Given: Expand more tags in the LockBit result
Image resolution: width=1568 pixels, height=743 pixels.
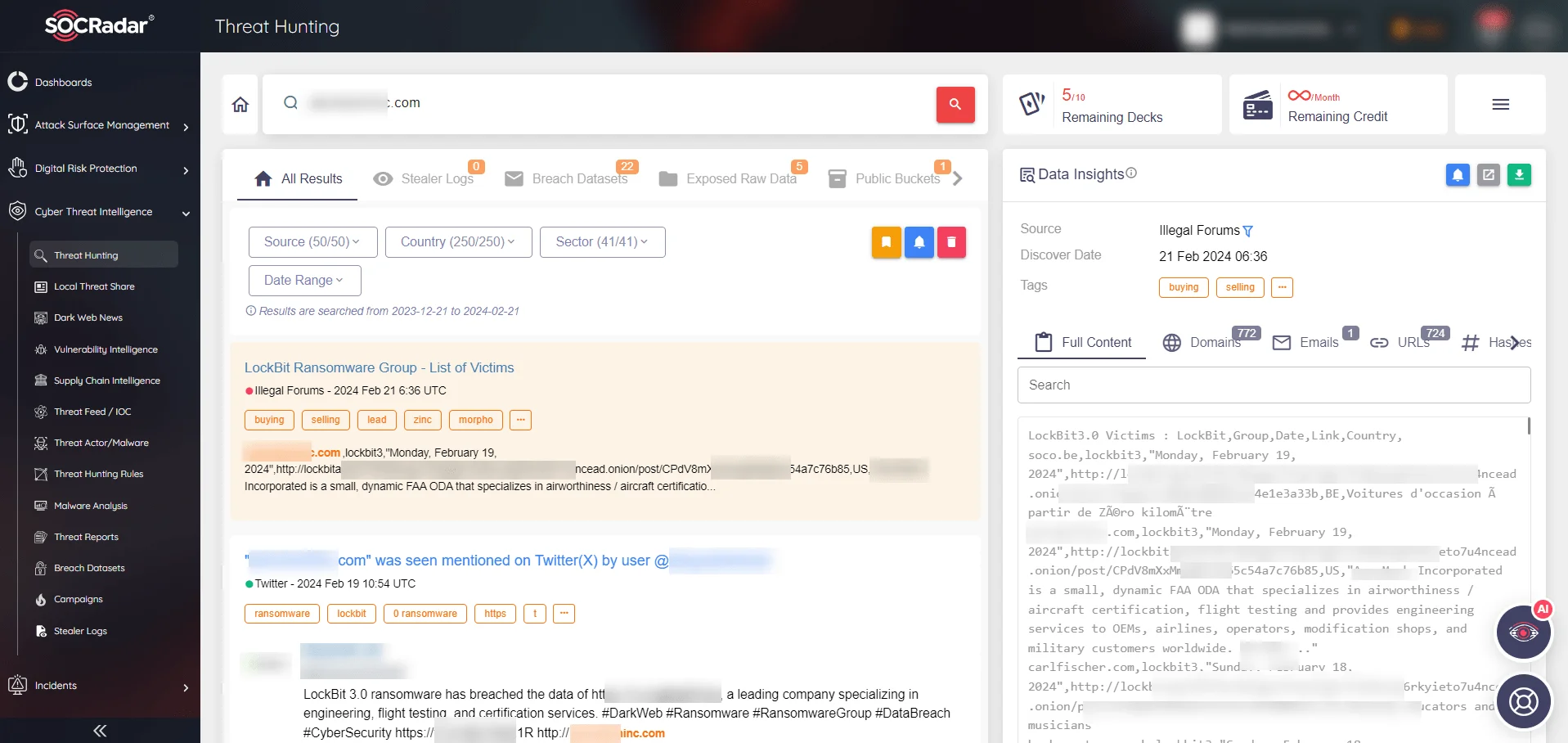Looking at the screenshot, I should click(520, 420).
